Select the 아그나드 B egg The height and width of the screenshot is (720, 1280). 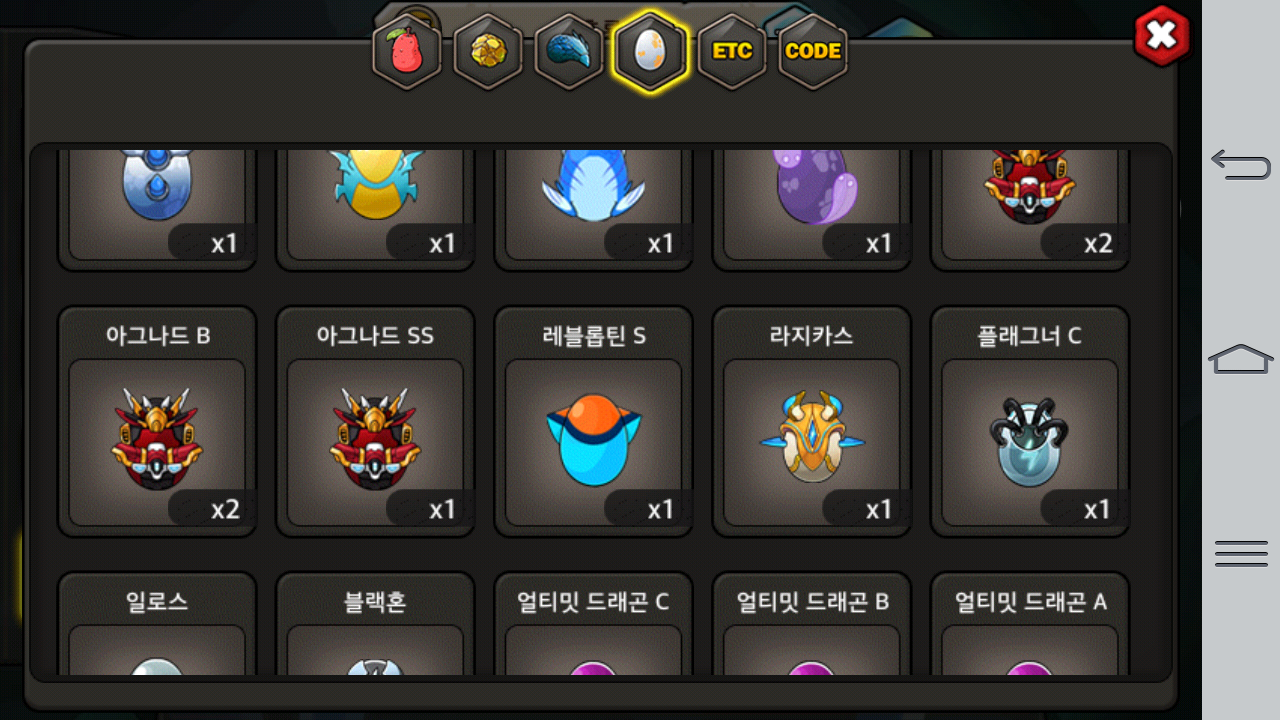(x=157, y=422)
